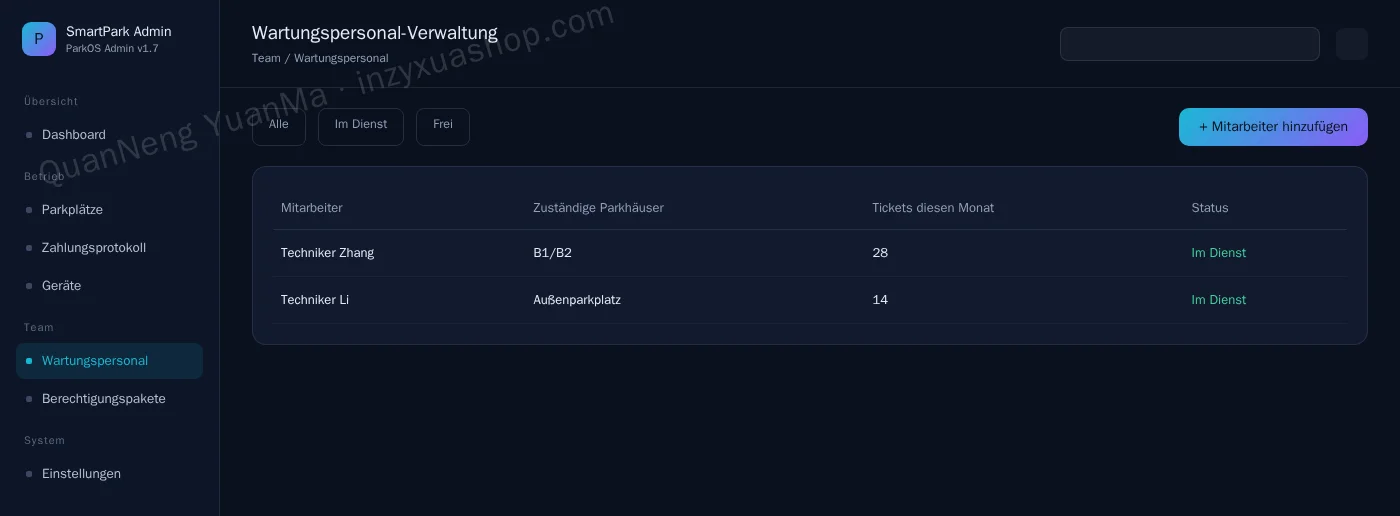Select Techniker Zhang row
Screen dimensions: 1400x516
pos(810,253)
